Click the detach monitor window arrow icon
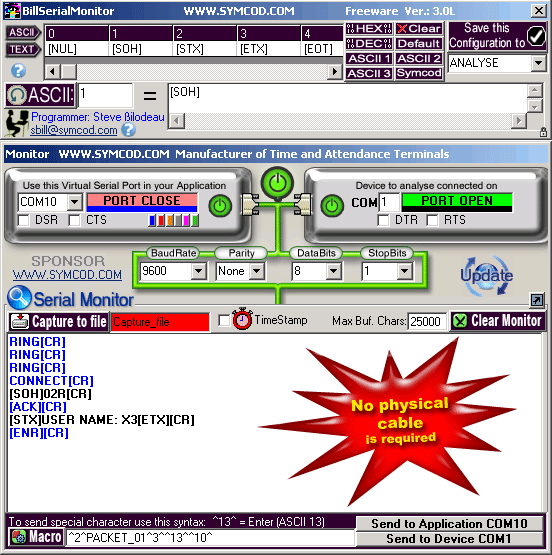This screenshot has height=555, width=552. 536,300
